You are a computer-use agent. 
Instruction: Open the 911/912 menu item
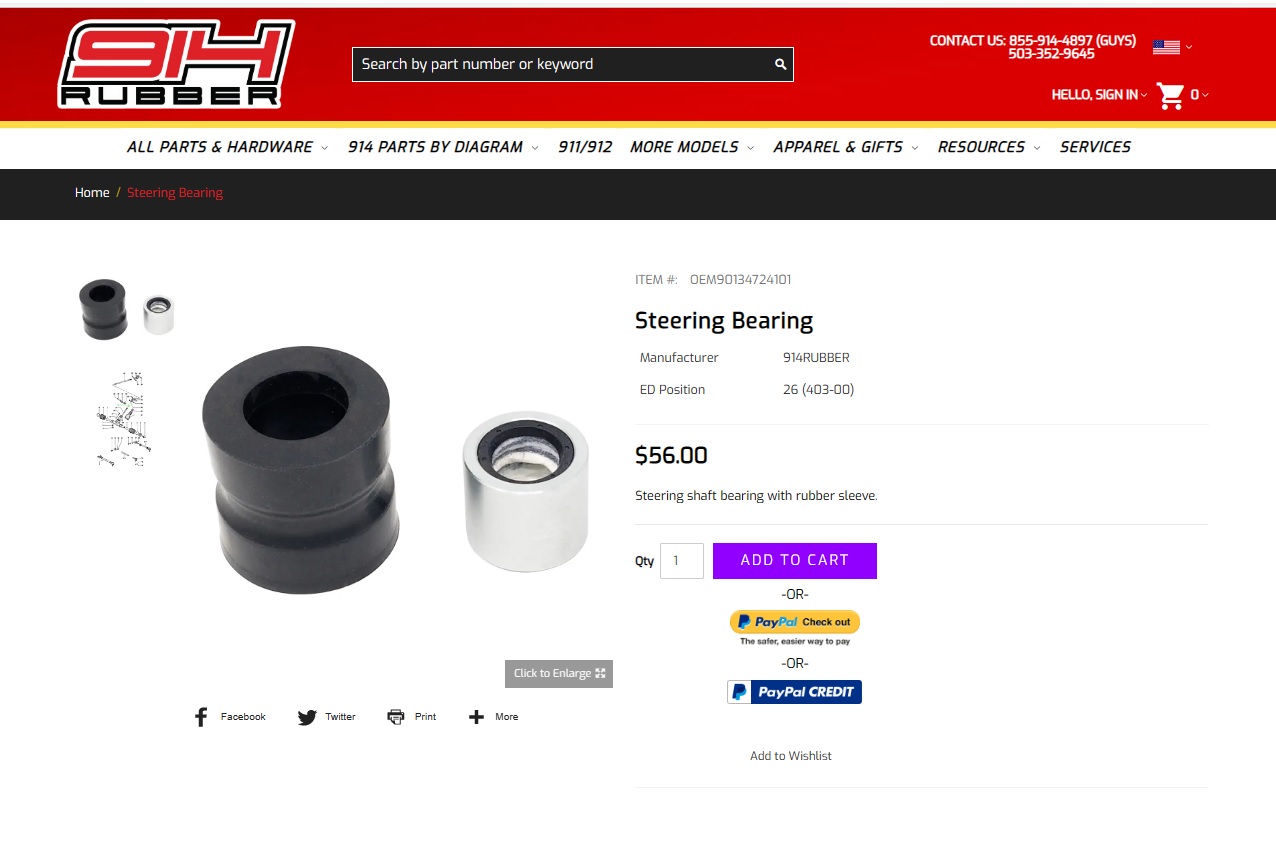tap(585, 147)
